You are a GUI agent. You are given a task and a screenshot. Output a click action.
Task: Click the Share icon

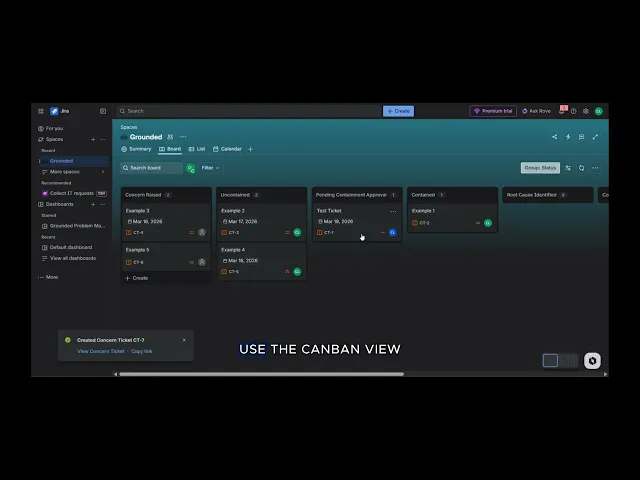pyautogui.click(x=554, y=137)
